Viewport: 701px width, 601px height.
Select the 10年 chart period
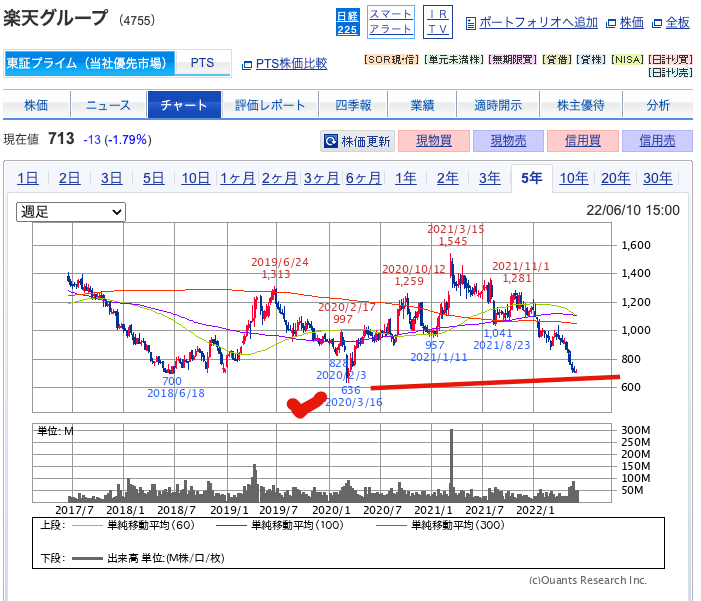click(x=574, y=178)
